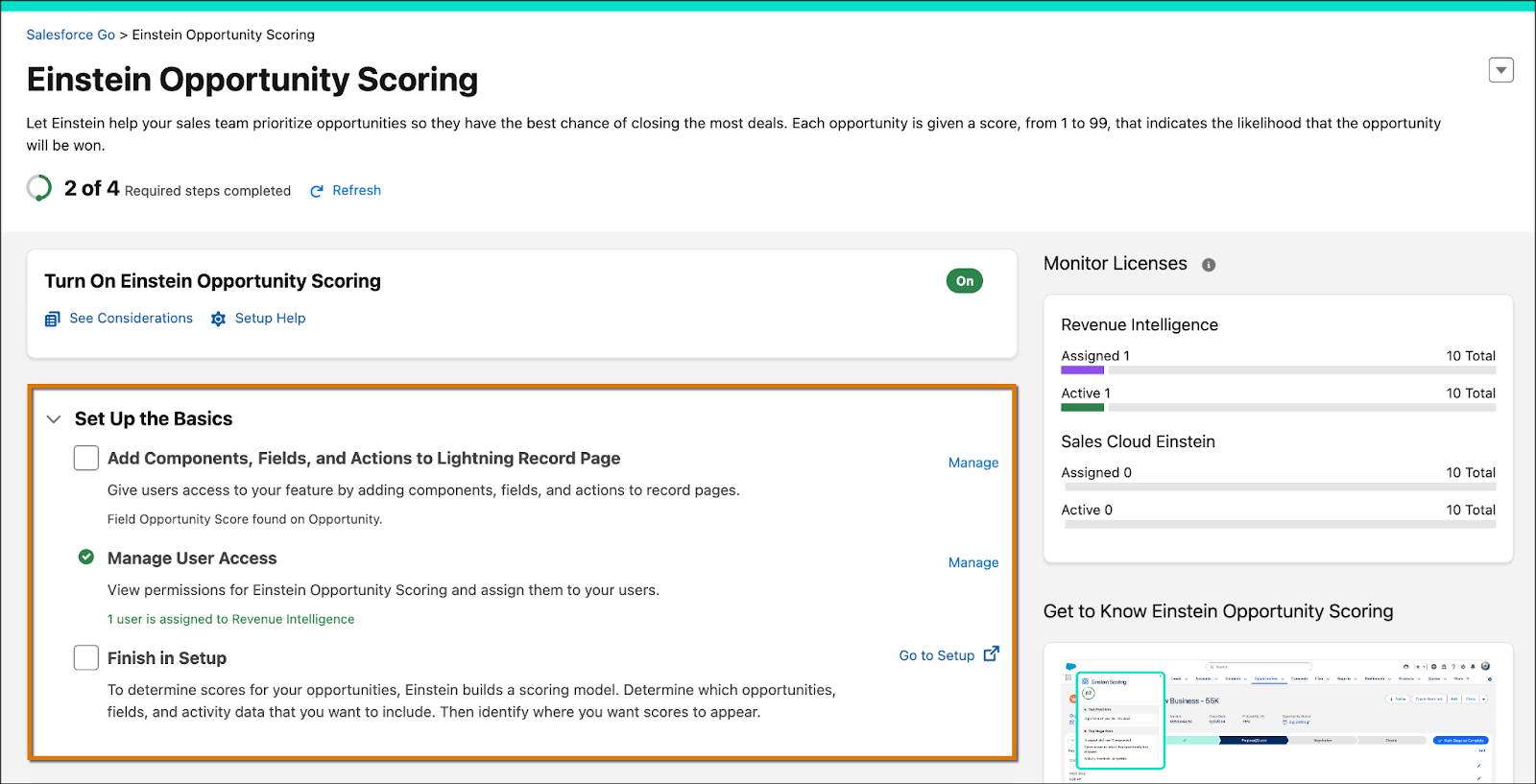Click the Monitor Licenses info icon
Screen dimensions: 1536x784
[x=1209, y=265]
